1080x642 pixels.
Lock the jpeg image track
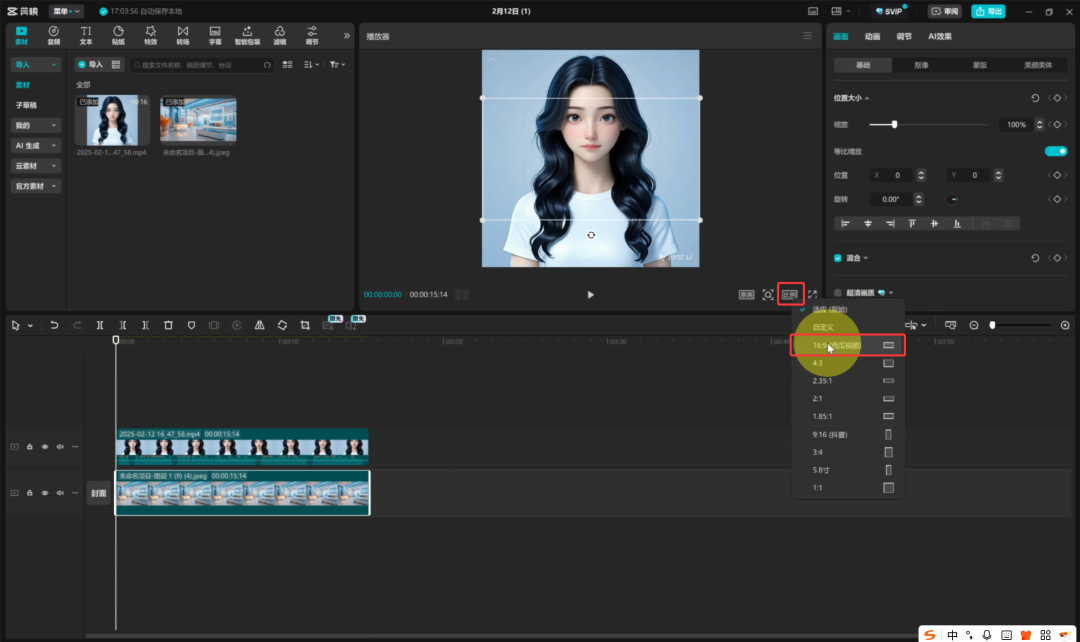point(30,493)
